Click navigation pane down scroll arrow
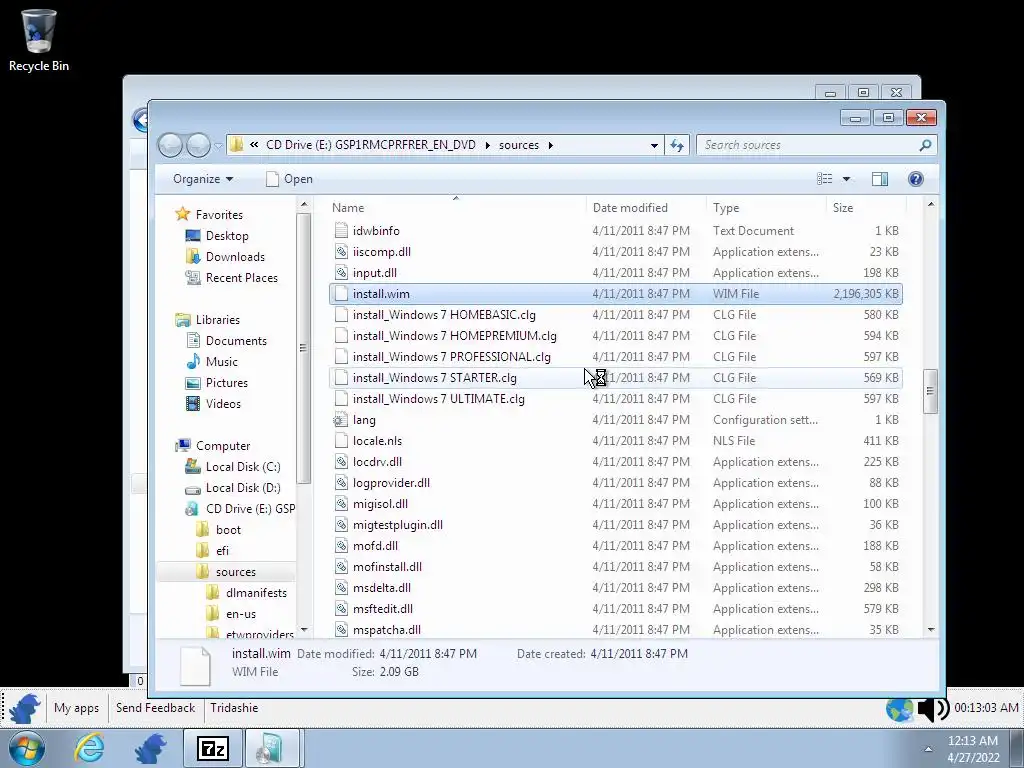Screen dimensions: 1024x768 (304, 630)
